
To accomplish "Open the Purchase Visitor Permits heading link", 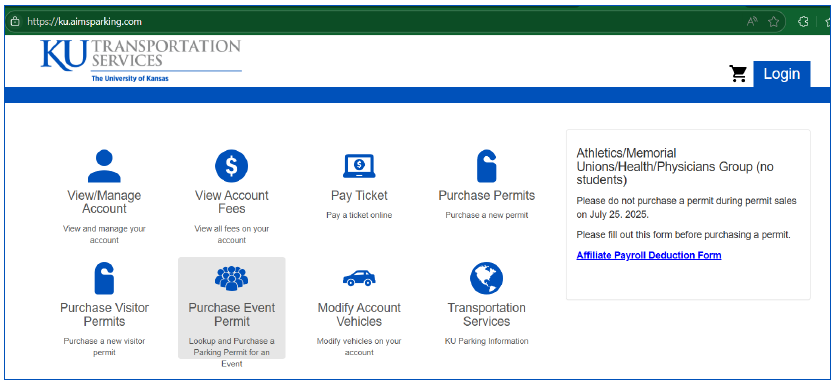I will [x=104, y=314].
